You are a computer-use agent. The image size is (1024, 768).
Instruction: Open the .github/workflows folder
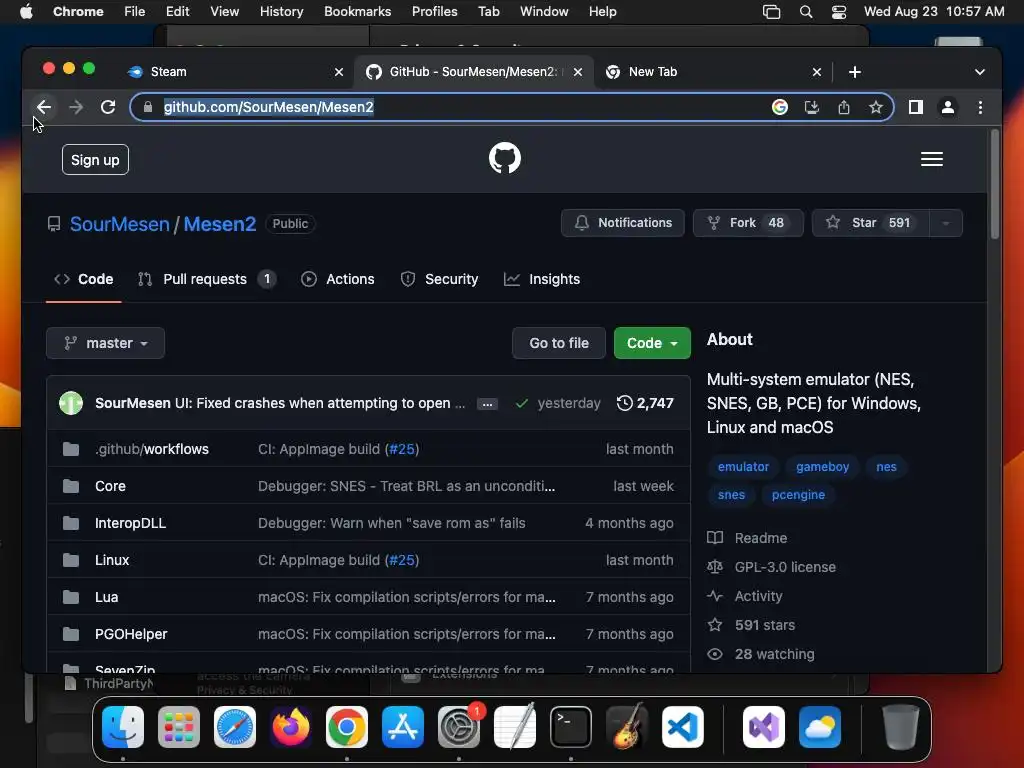tap(152, 449)
